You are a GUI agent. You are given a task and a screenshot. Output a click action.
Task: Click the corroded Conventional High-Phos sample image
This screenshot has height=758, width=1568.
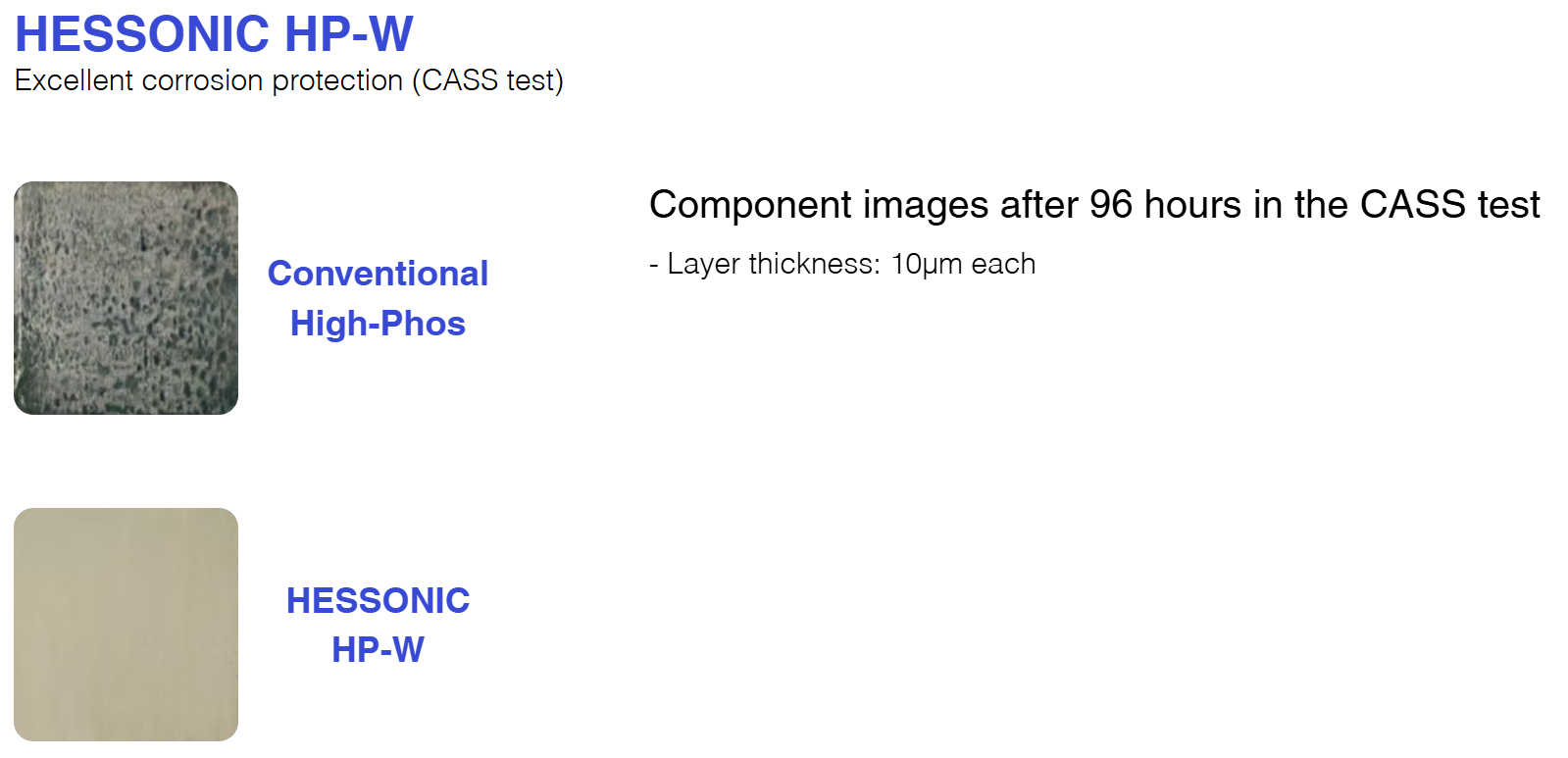[126, 297]
